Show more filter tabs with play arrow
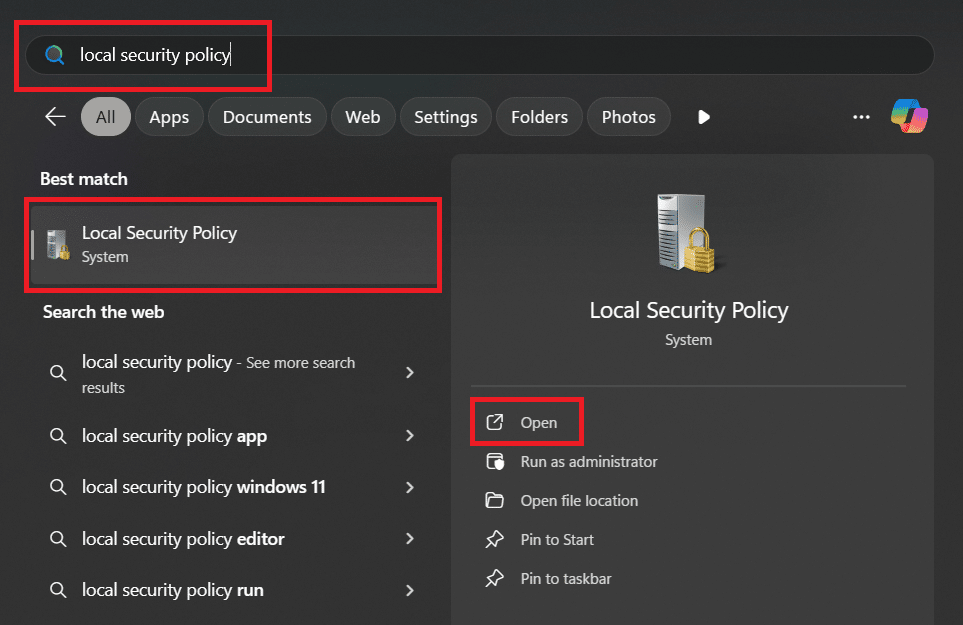 coord(704,117)
